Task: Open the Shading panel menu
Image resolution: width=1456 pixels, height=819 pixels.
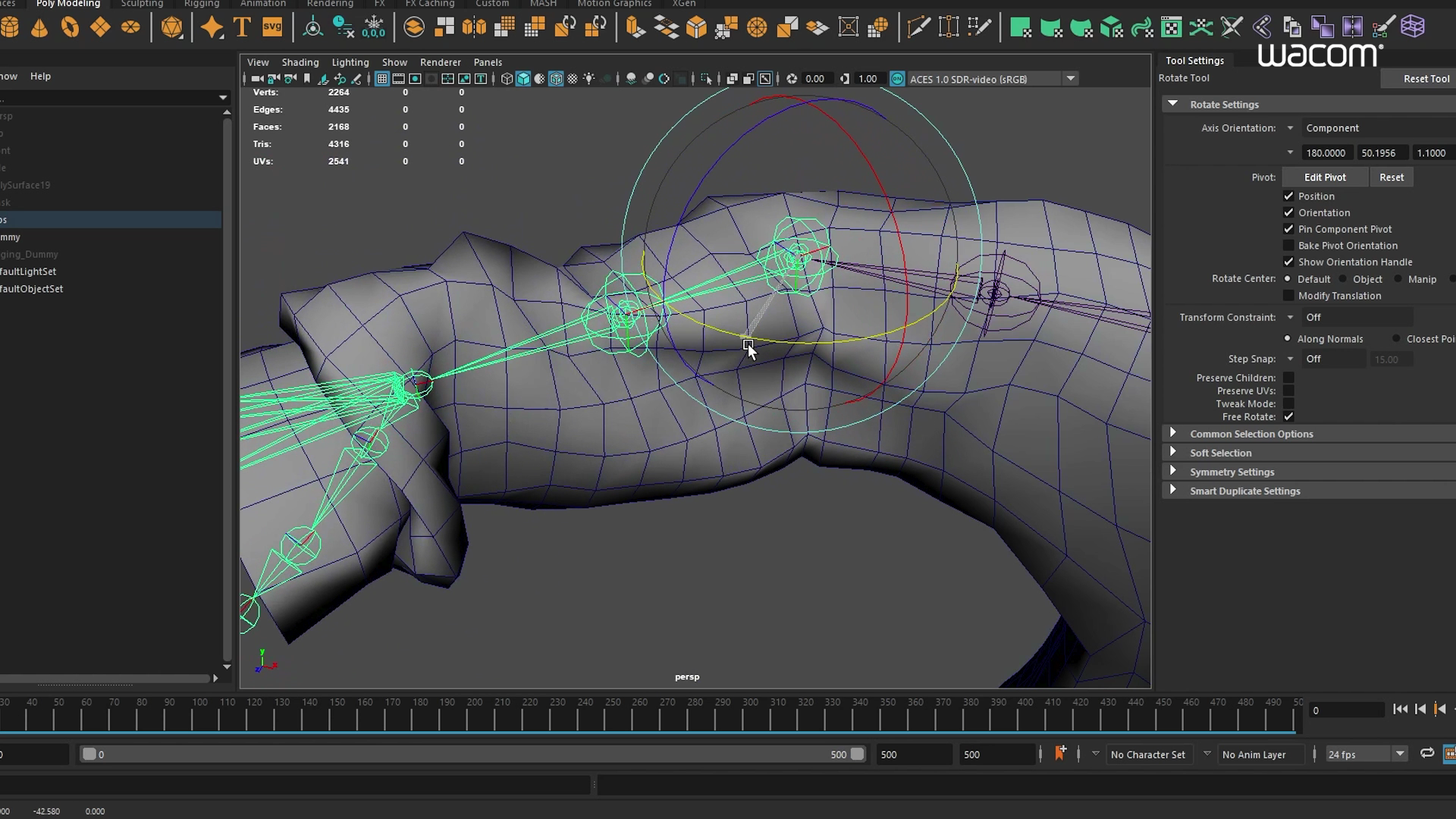Action: (x=300, y=62)
